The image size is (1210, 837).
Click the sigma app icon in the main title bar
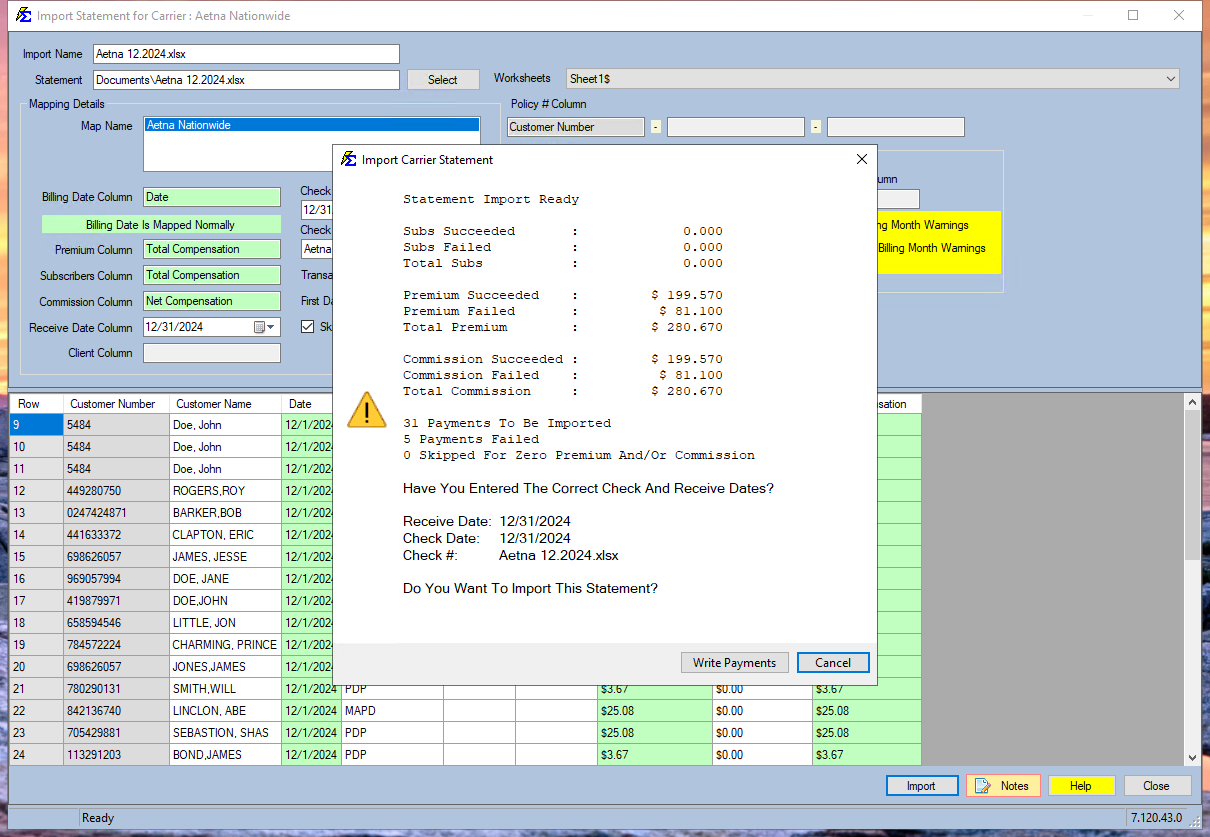point(22,16)
